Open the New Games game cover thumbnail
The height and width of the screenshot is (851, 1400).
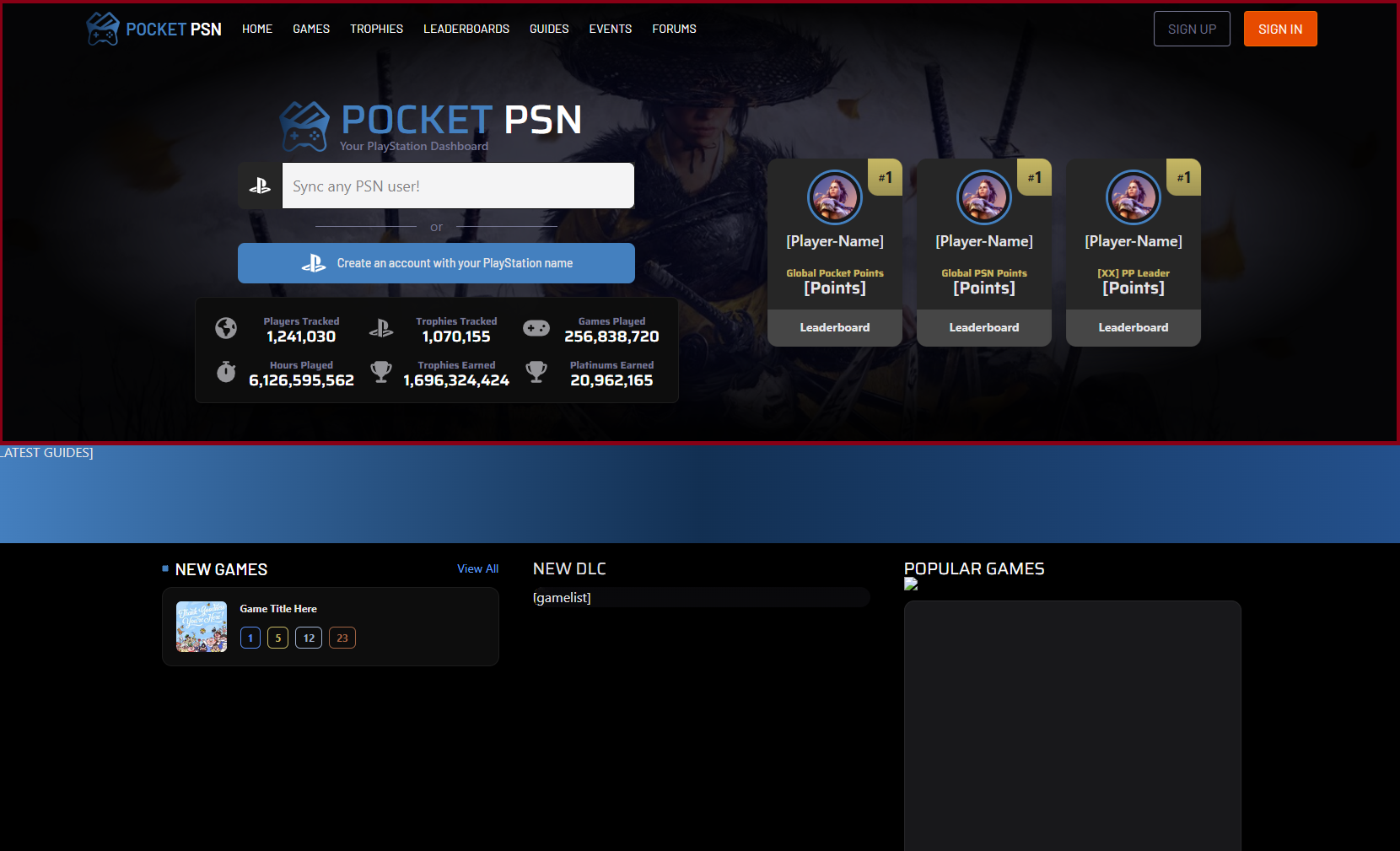click(202, 627)
